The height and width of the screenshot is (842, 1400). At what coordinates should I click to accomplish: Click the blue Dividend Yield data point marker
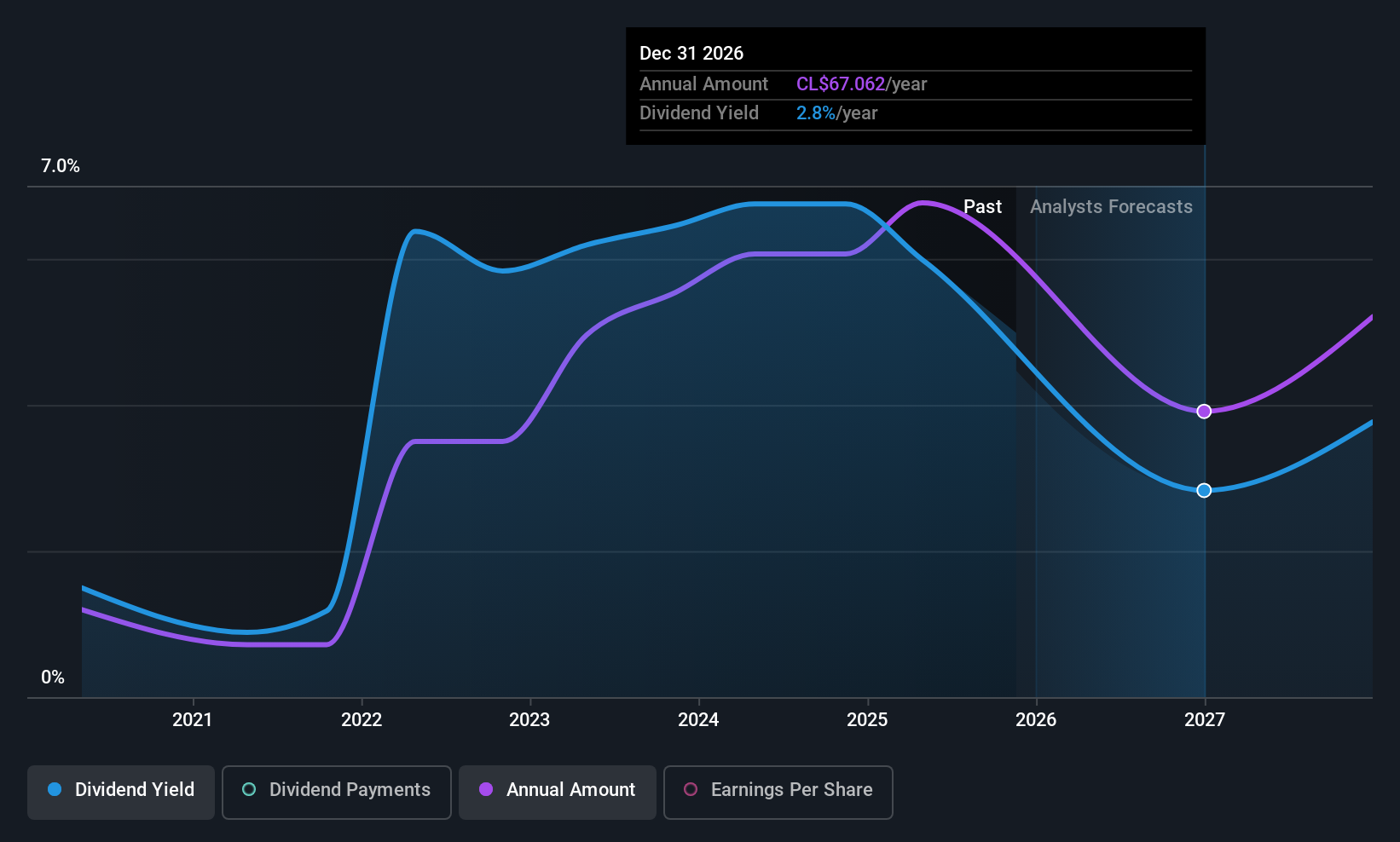point(1204,490)
